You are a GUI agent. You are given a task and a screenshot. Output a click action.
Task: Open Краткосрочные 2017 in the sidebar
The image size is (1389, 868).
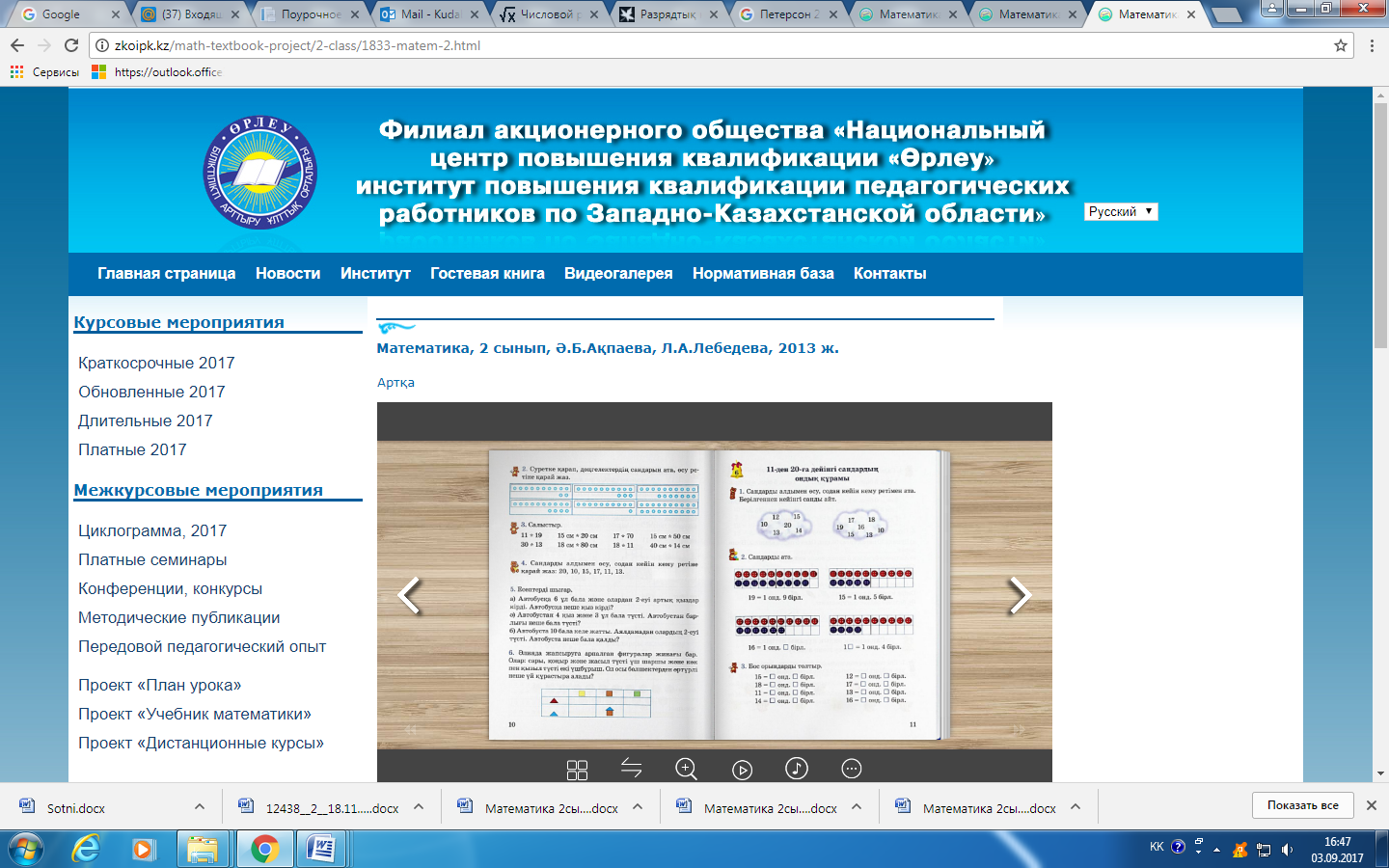pyautogui.click(x=156, y=364)
